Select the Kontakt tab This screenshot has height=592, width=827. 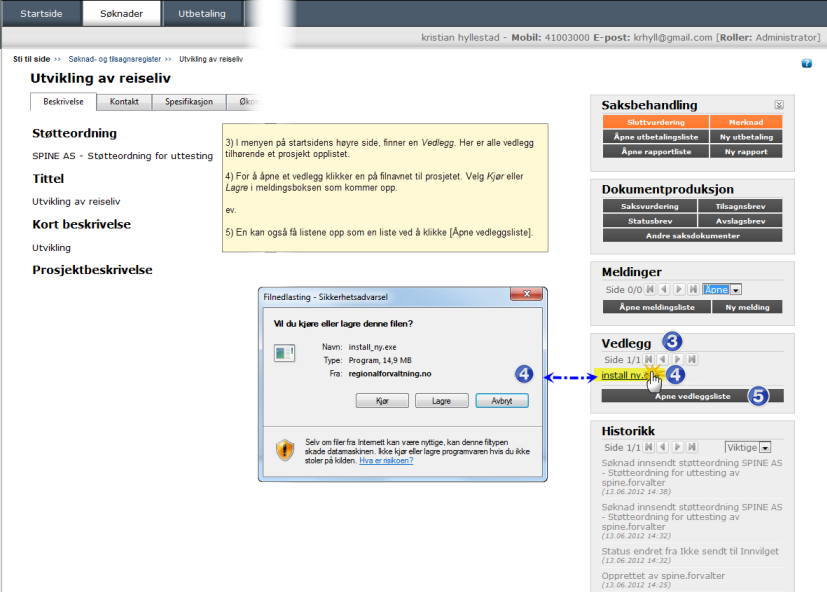tap(124, 102)
